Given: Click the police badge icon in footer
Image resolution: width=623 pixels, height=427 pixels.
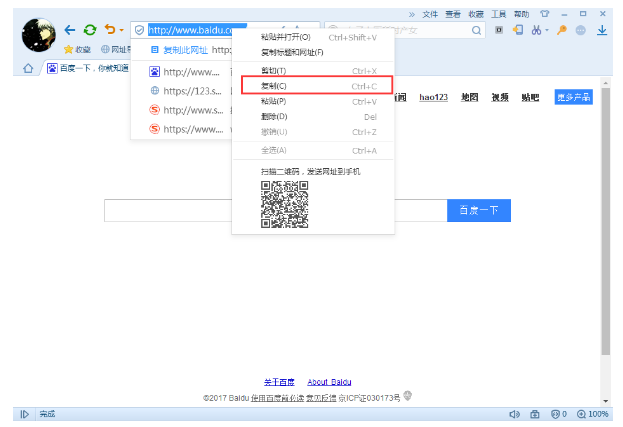Looking at the screenshot, I should pyautogui.click(x=407, y=396).
